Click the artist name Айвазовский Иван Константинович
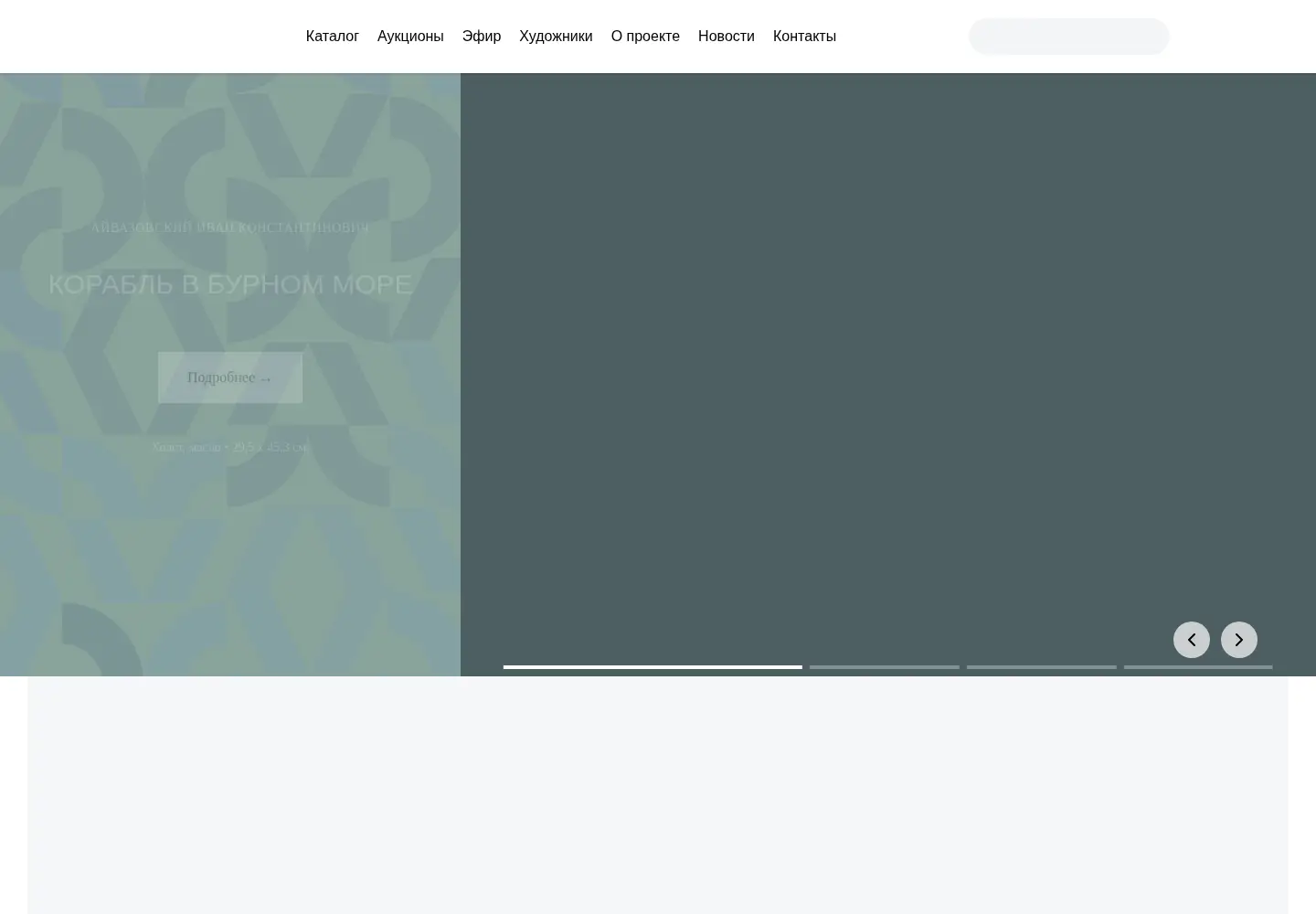This screenshot has width=1316, height=914. [230, 228]
